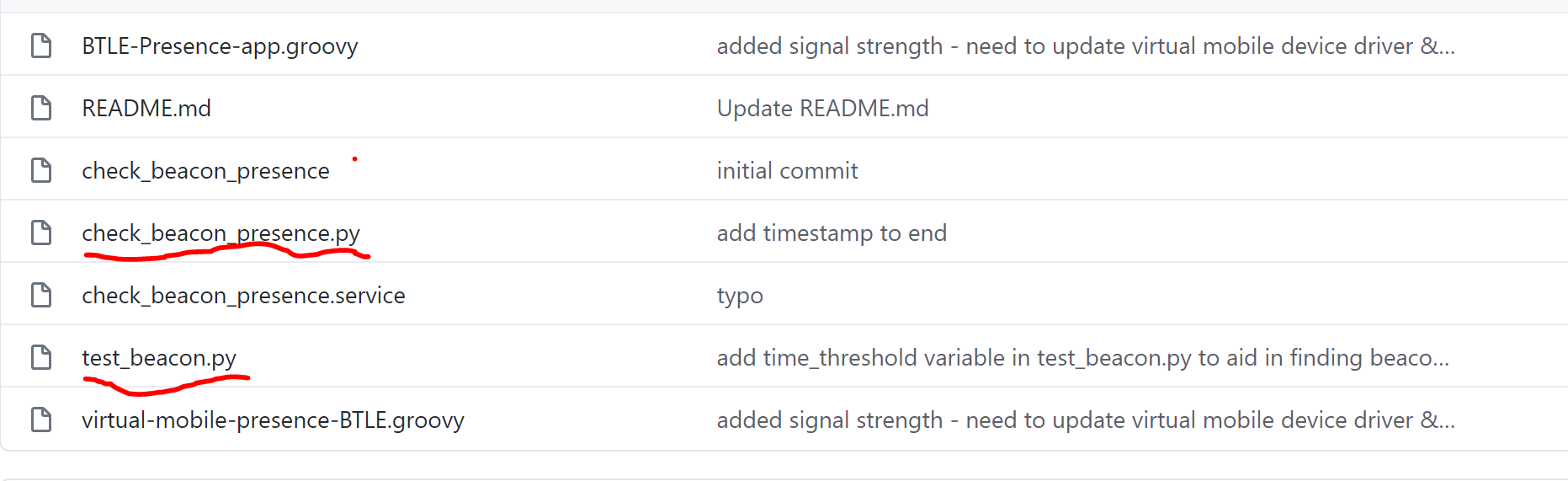Click the file icon beside virtual-mobile-presence-BTLE.groovy
This screenshot has width=1568, height=481.
(x=41, y=420)
